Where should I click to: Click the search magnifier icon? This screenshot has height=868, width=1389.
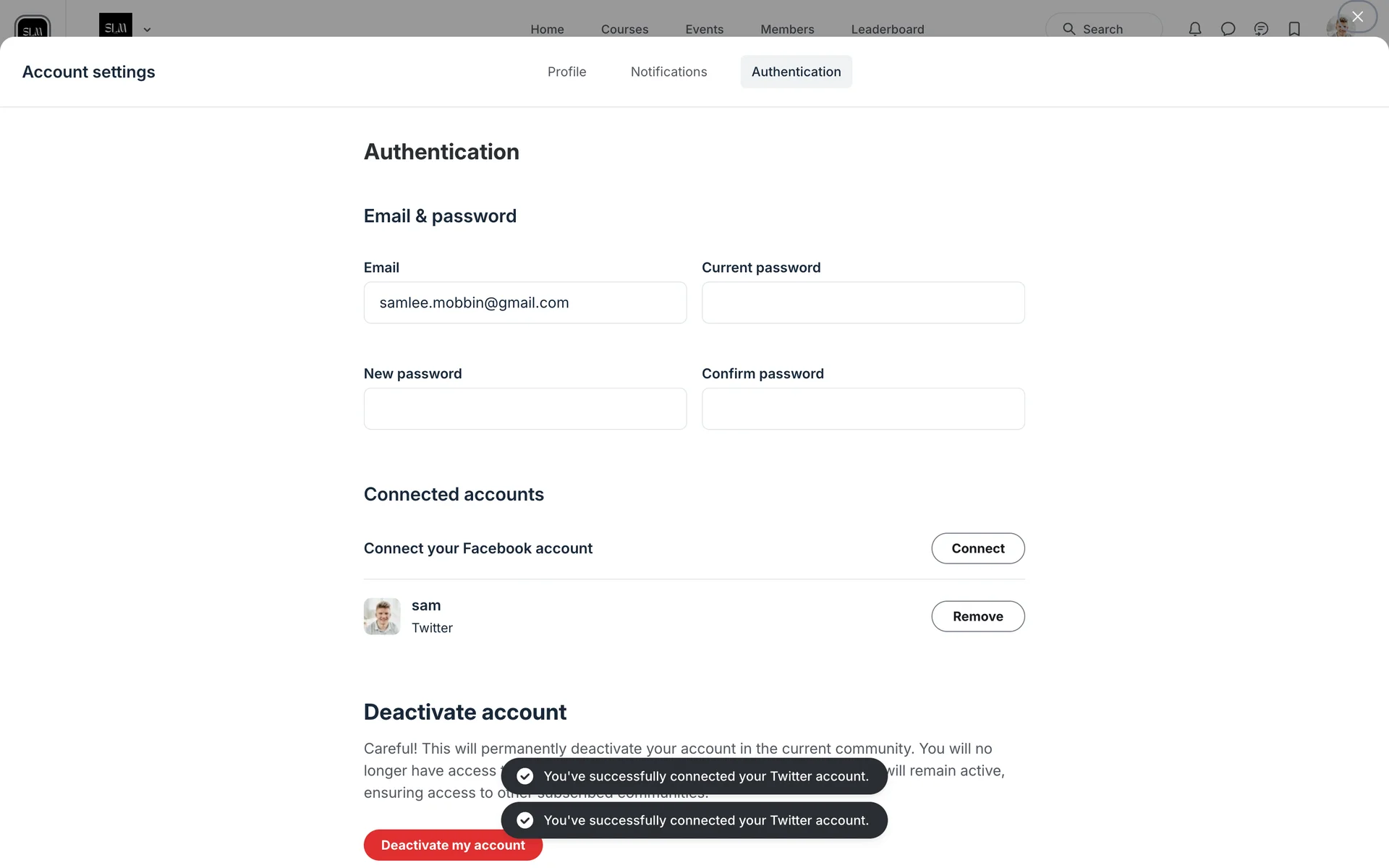pos(1069,29)
